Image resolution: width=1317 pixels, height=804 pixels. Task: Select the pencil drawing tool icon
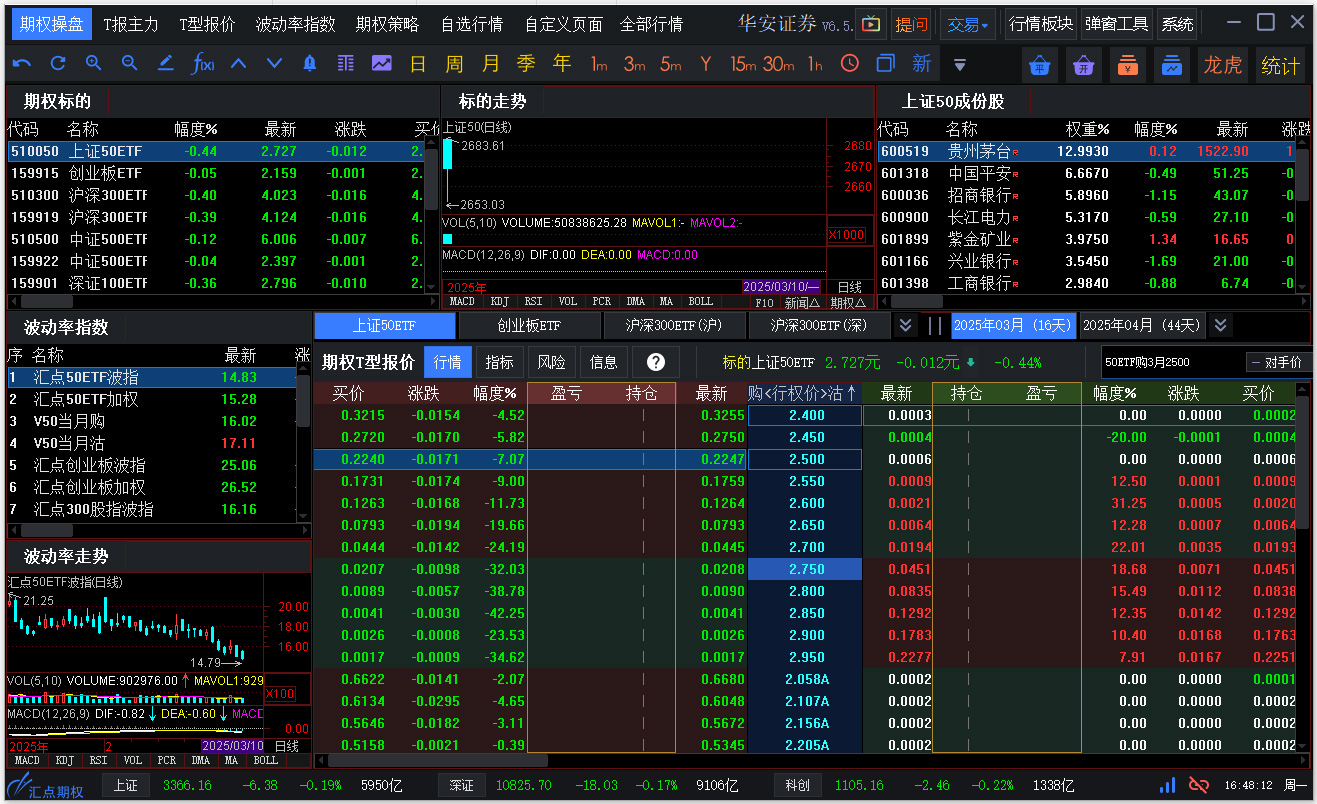pos(166,64)
